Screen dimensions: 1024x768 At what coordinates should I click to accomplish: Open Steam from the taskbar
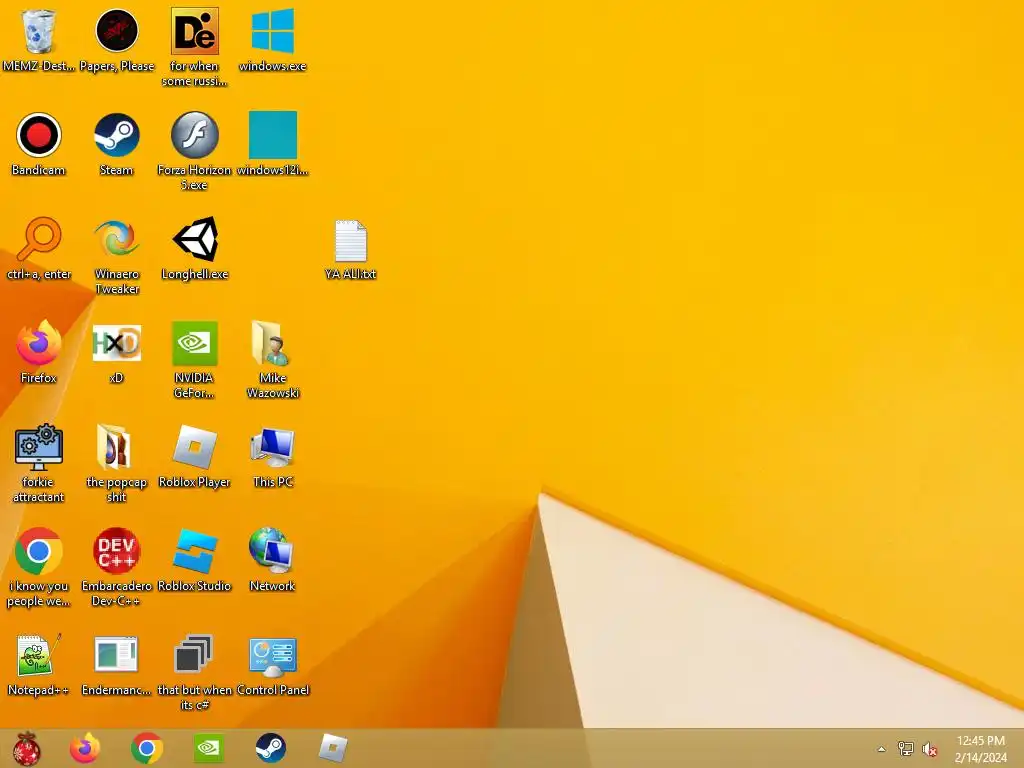point(270,748)
